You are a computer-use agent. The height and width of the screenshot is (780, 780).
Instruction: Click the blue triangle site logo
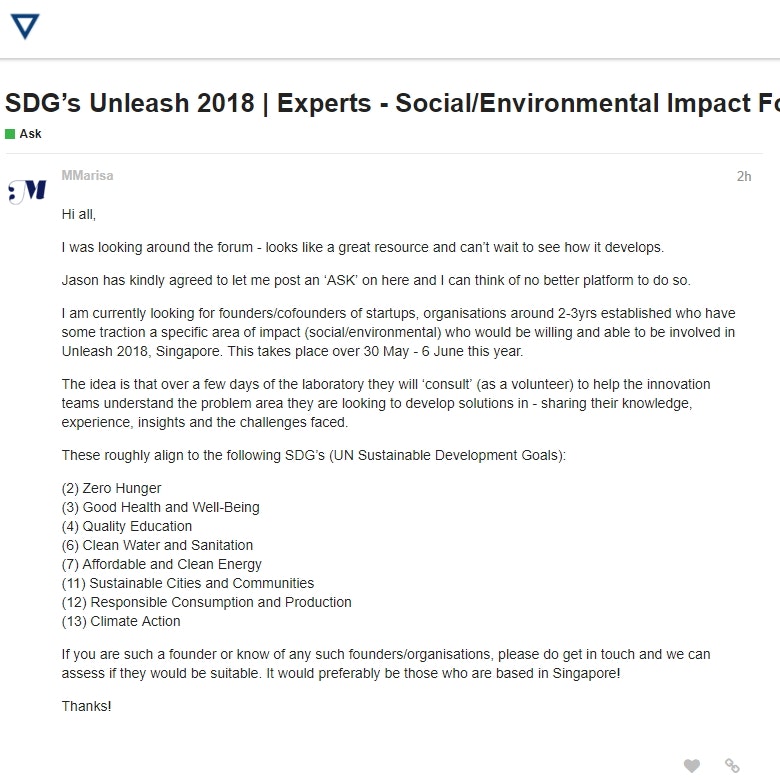click(24, 25)
